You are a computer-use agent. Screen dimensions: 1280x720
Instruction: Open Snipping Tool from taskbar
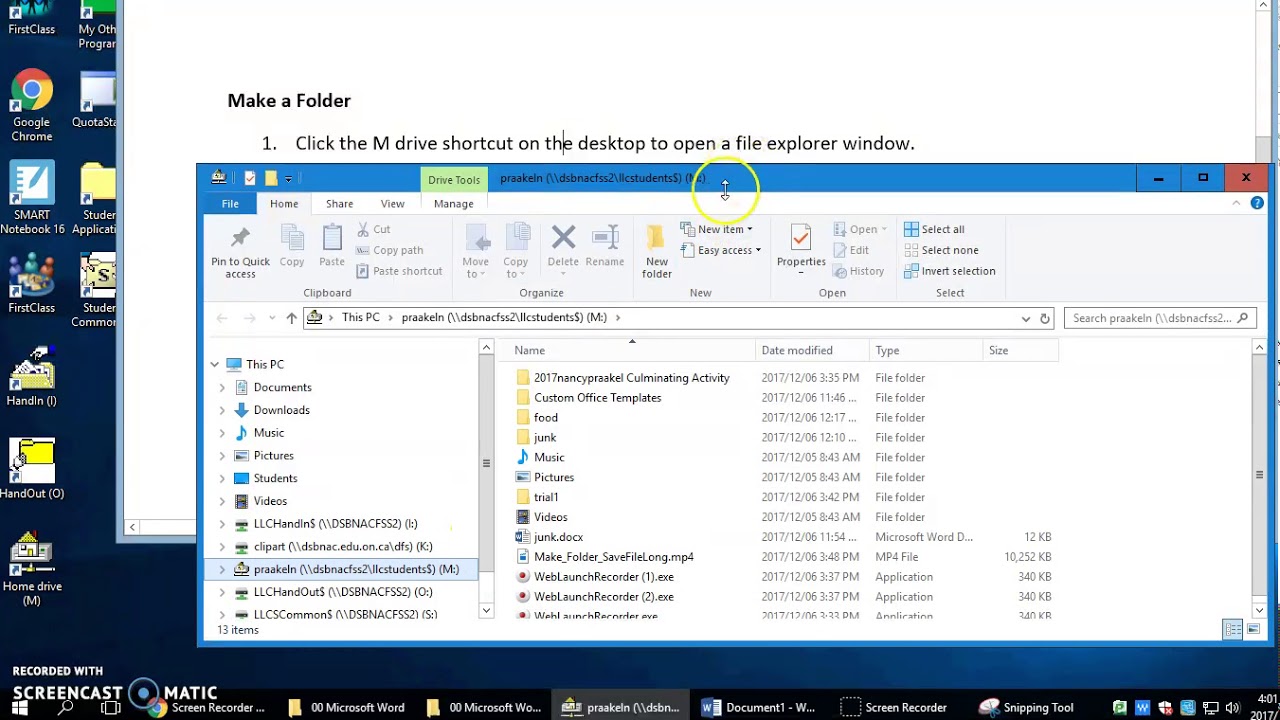pyautogui.click(x=1026, y=707)
